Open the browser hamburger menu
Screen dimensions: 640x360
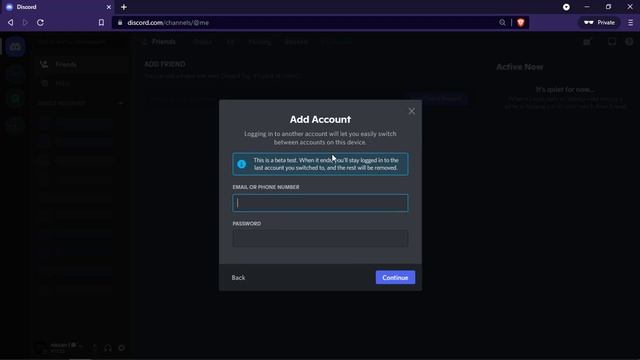click(630, 22)
